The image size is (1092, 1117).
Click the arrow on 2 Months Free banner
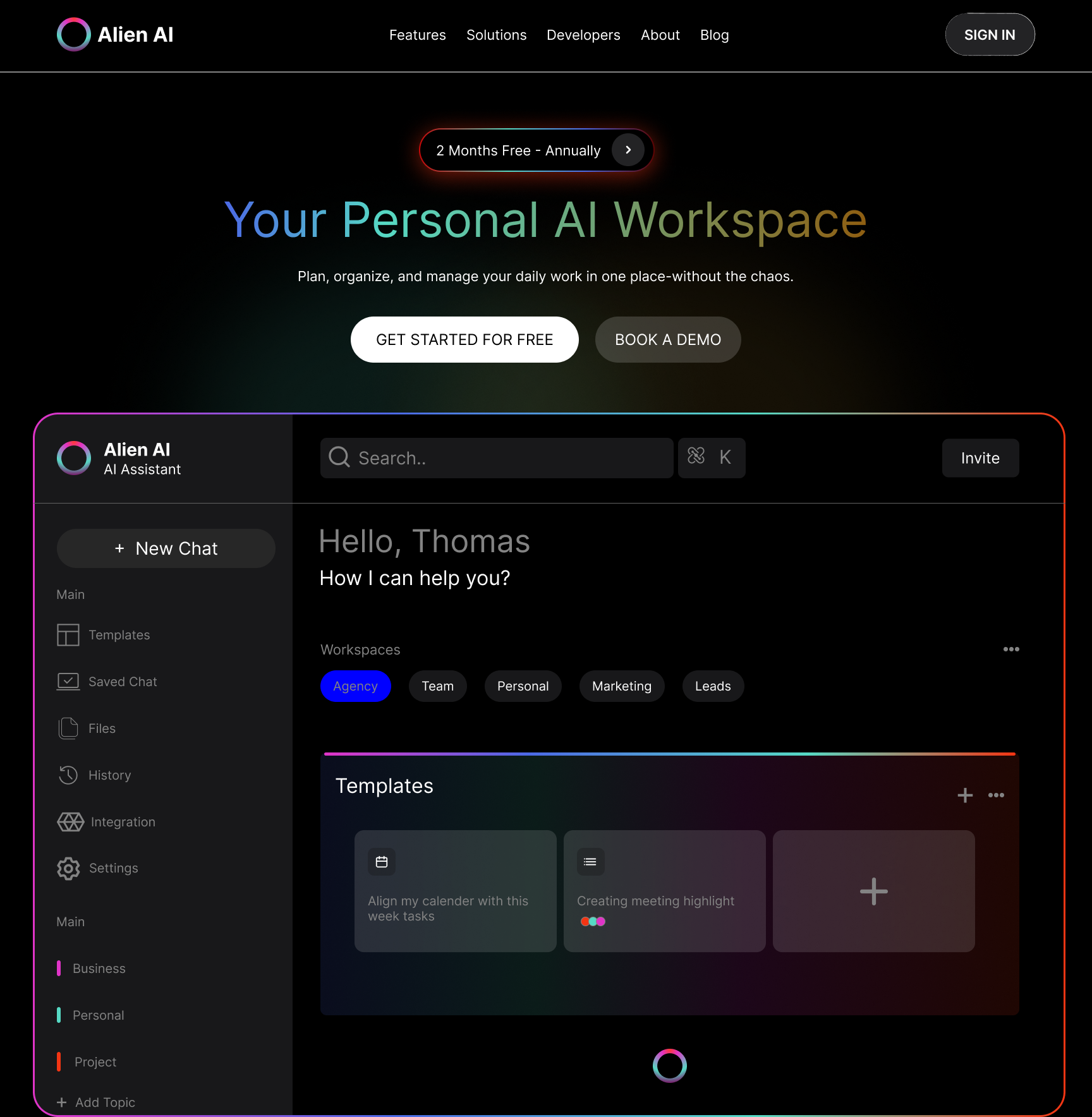point(628,150)
